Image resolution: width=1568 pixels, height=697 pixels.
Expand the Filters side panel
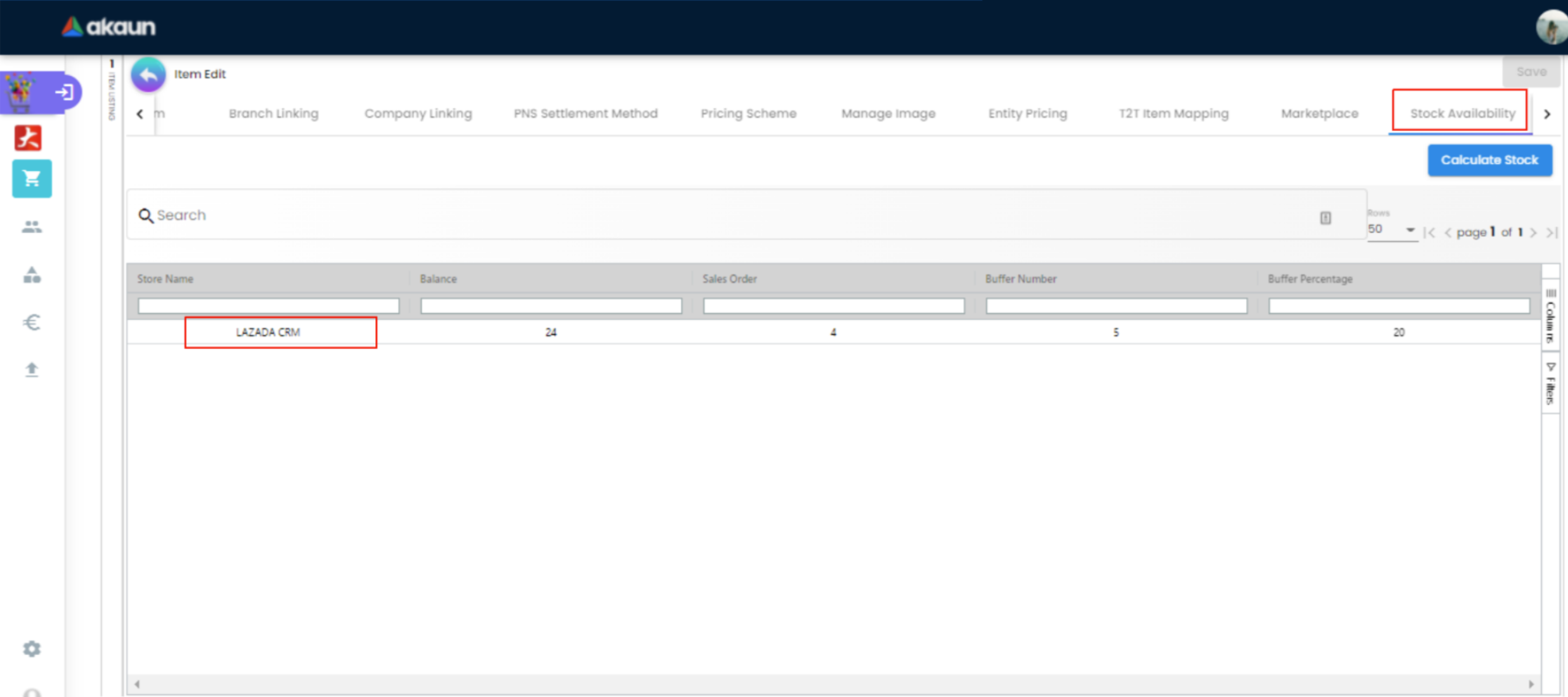(x=1550, y=384)
